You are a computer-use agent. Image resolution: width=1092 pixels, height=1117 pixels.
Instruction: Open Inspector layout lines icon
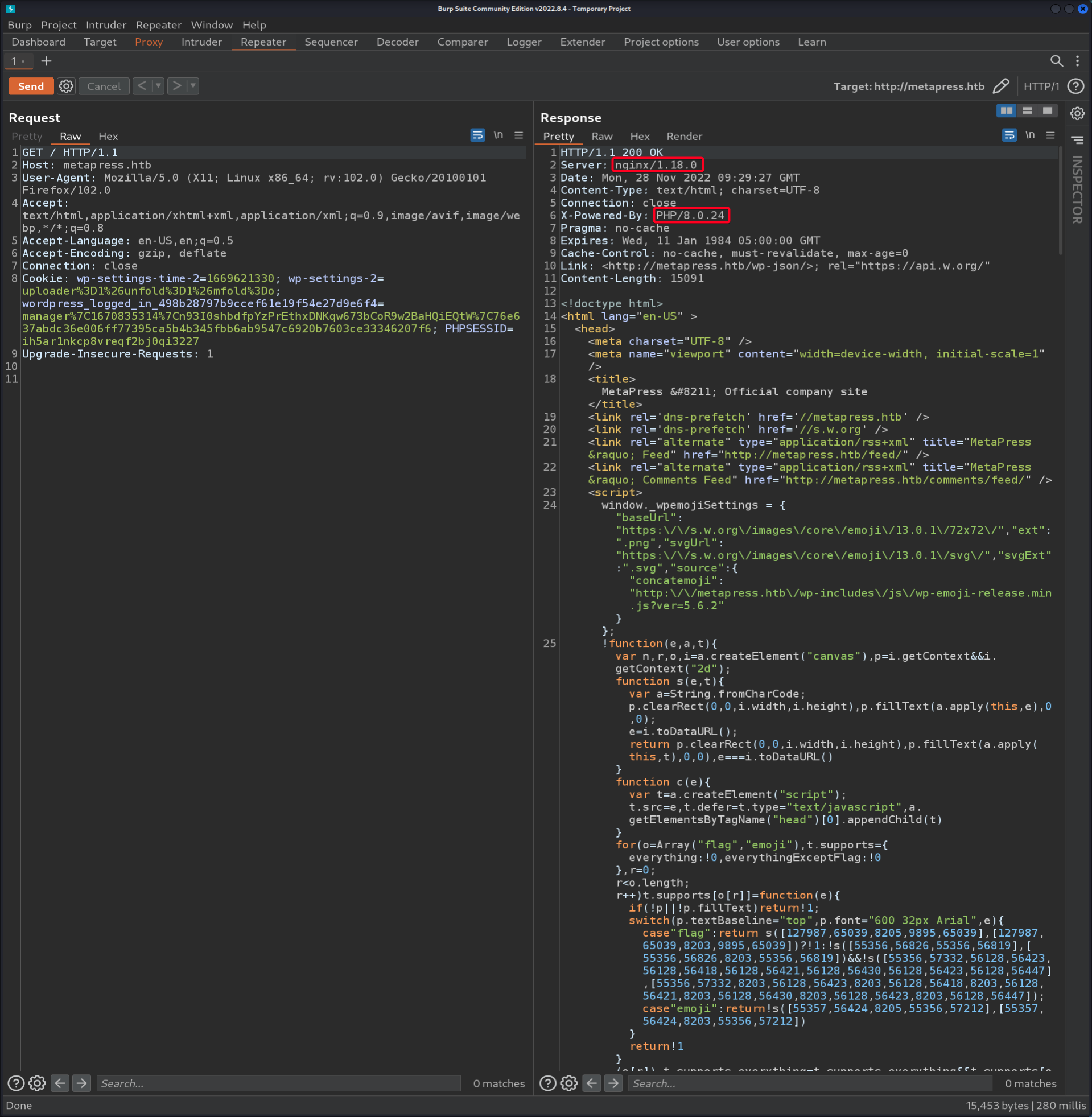click(x=1078, y=140)
